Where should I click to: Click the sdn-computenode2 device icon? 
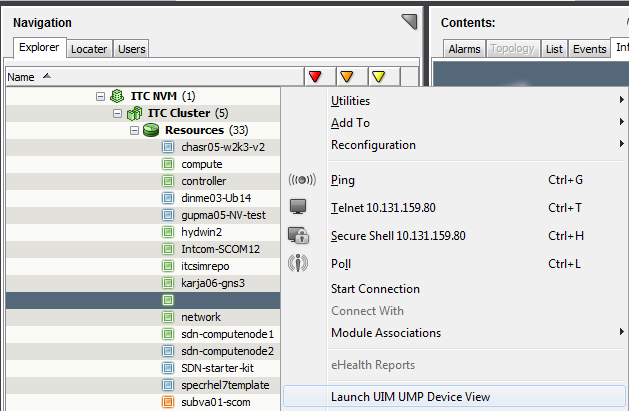point(168,351)
